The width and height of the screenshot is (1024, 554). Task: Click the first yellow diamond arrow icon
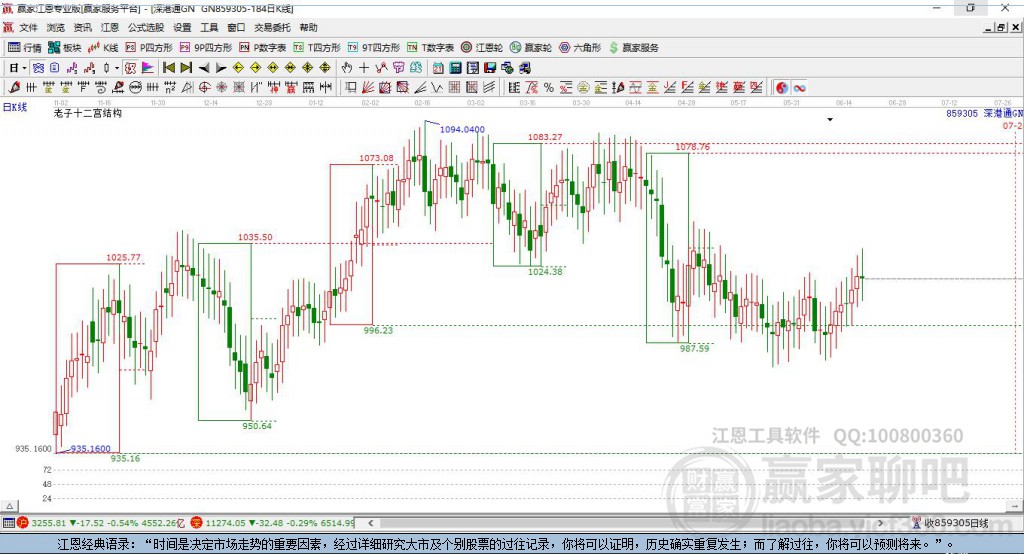click(x=238, y=68)
